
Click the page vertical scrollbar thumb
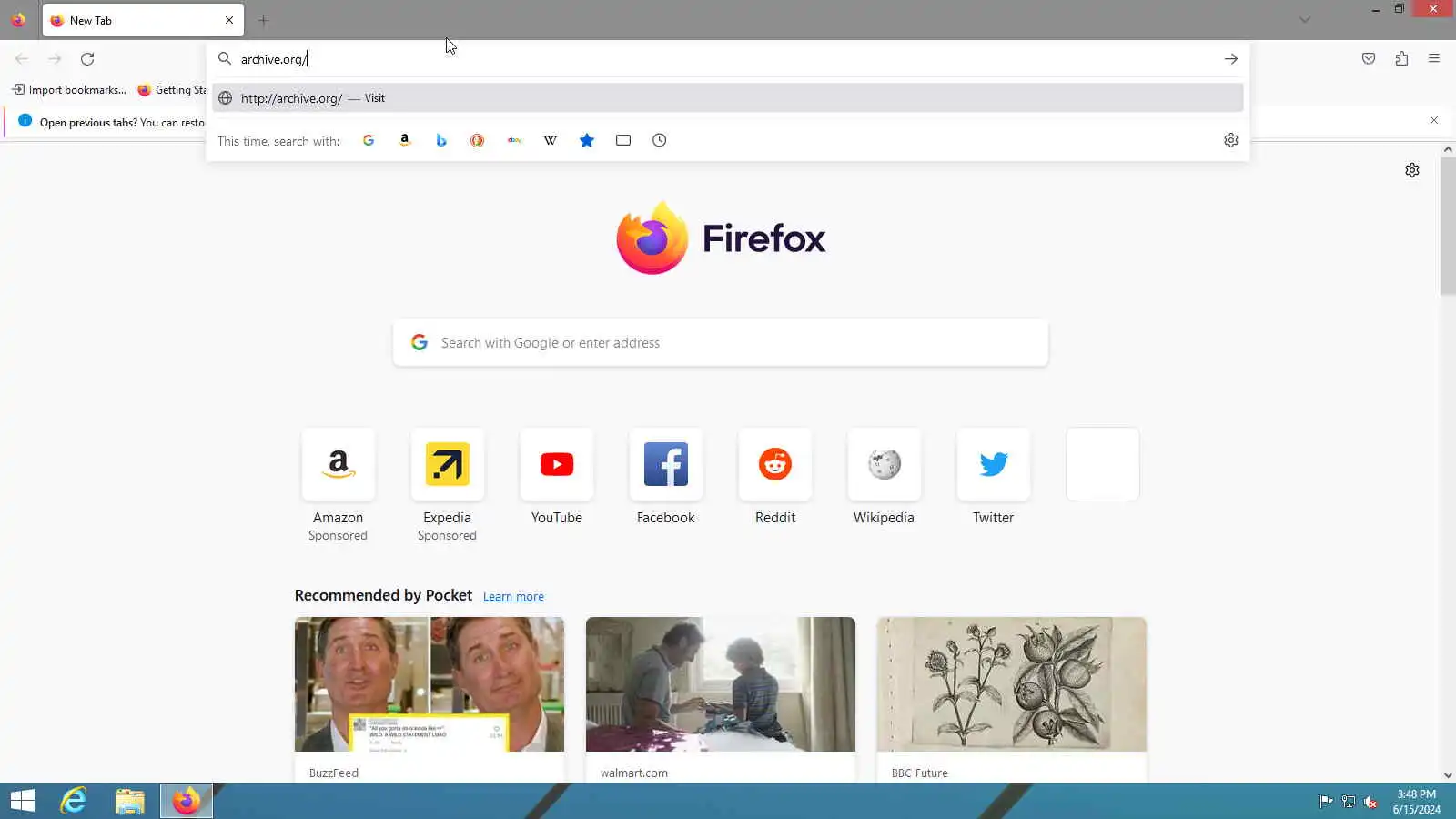click(1448, 226)
